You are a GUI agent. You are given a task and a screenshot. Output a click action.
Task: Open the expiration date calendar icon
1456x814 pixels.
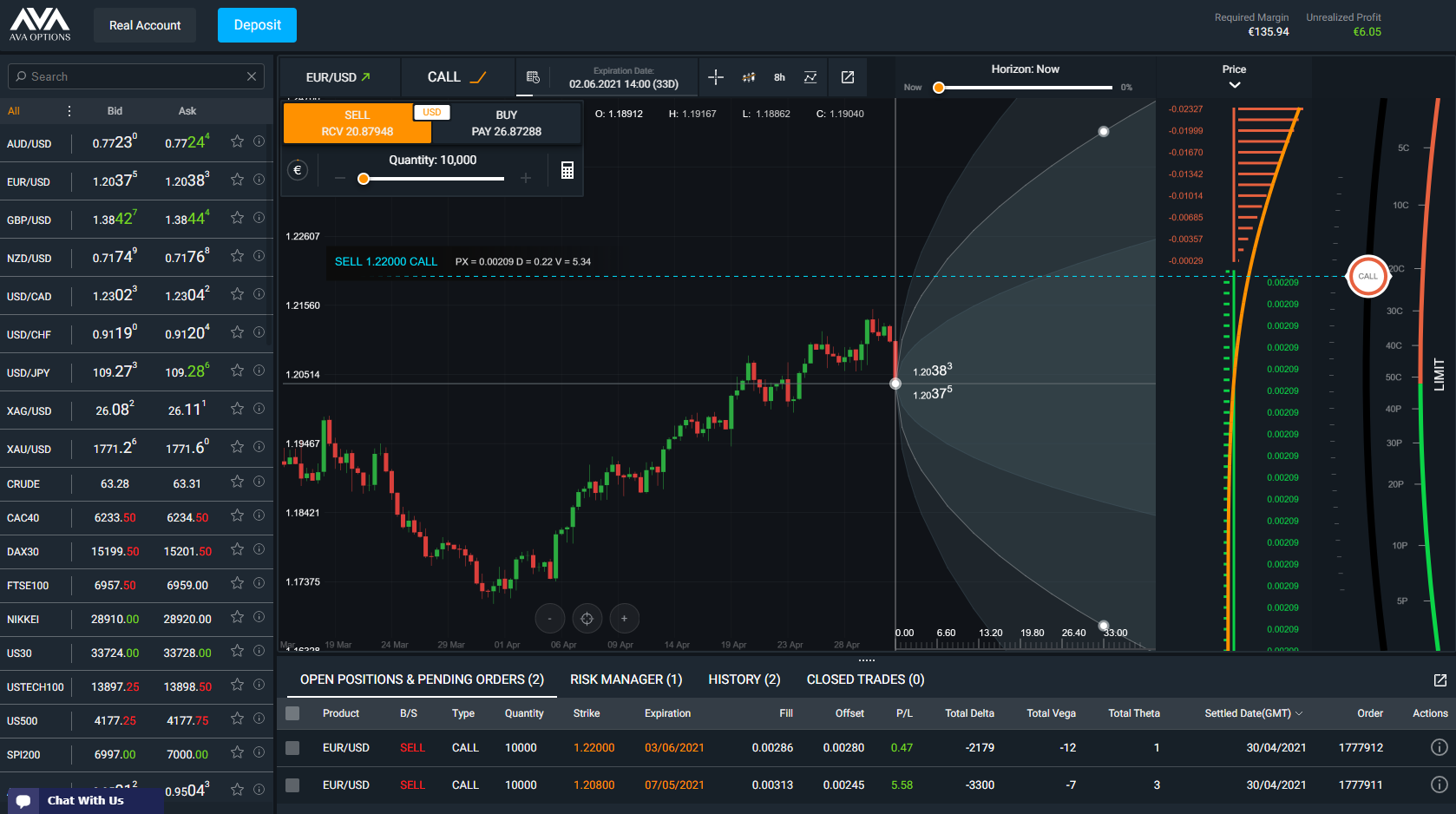click(x=533, y=77)
